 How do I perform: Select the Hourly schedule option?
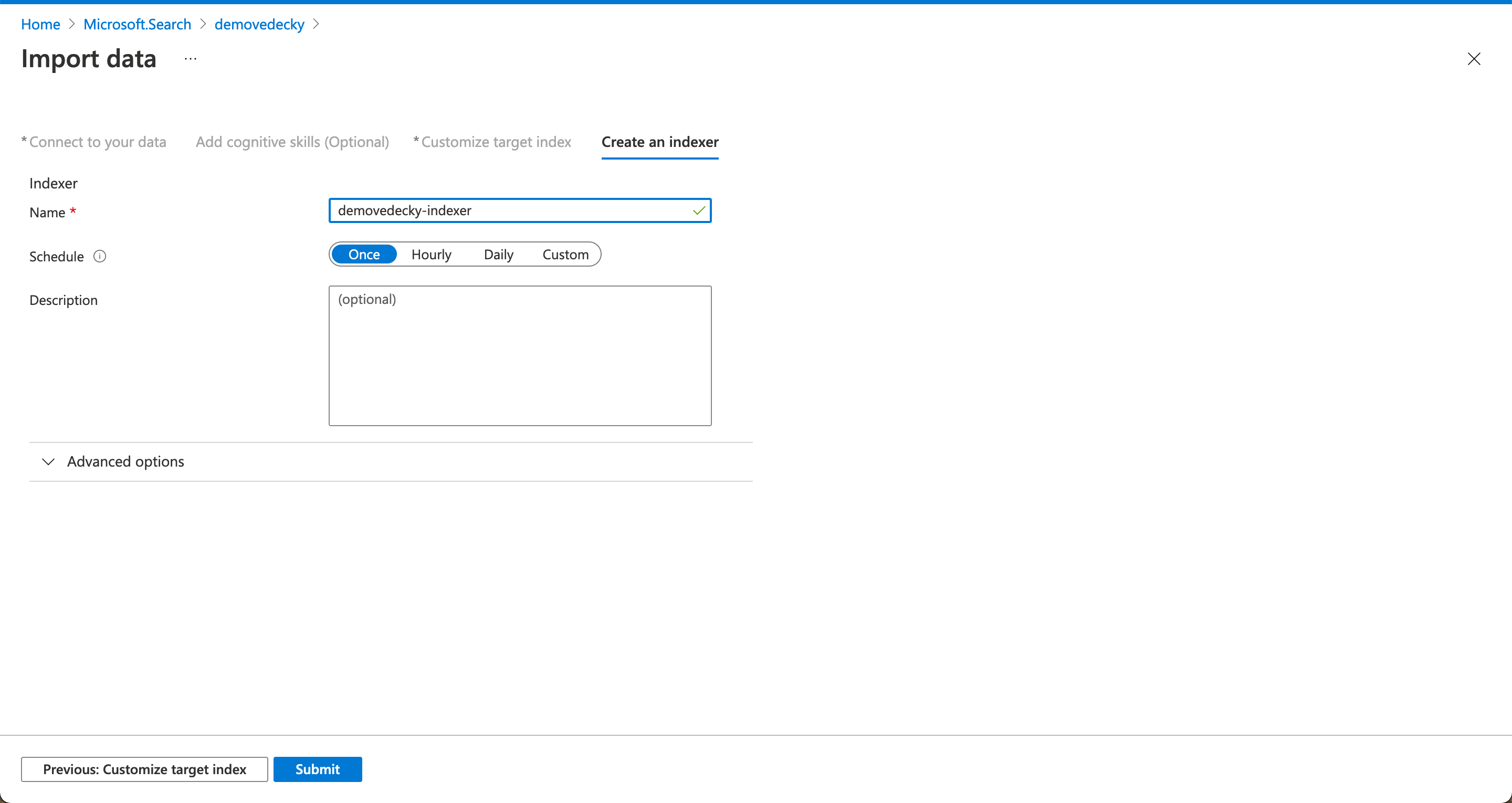(x=431, y=255)
